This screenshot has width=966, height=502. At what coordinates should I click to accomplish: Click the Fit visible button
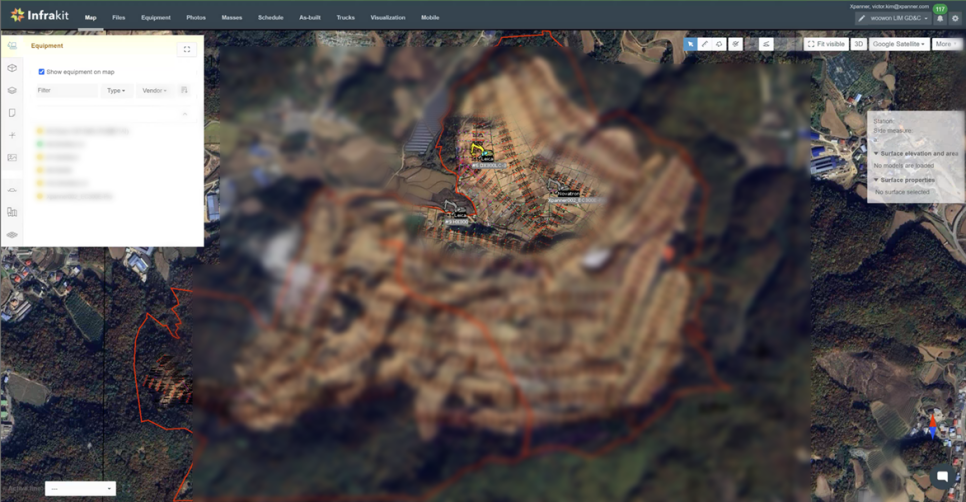point(826,44)
